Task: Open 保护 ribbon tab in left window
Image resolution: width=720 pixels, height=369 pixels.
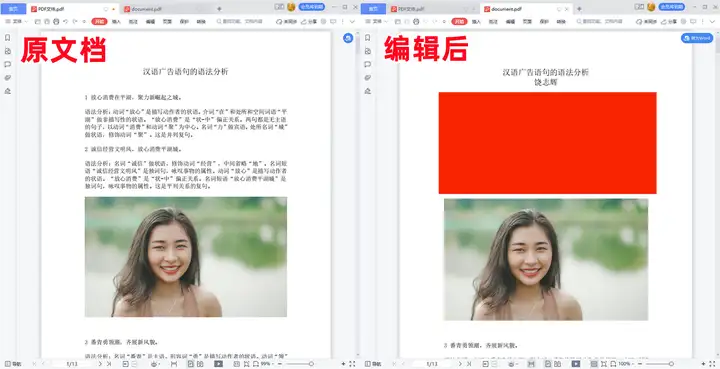Action: [184, 22]
